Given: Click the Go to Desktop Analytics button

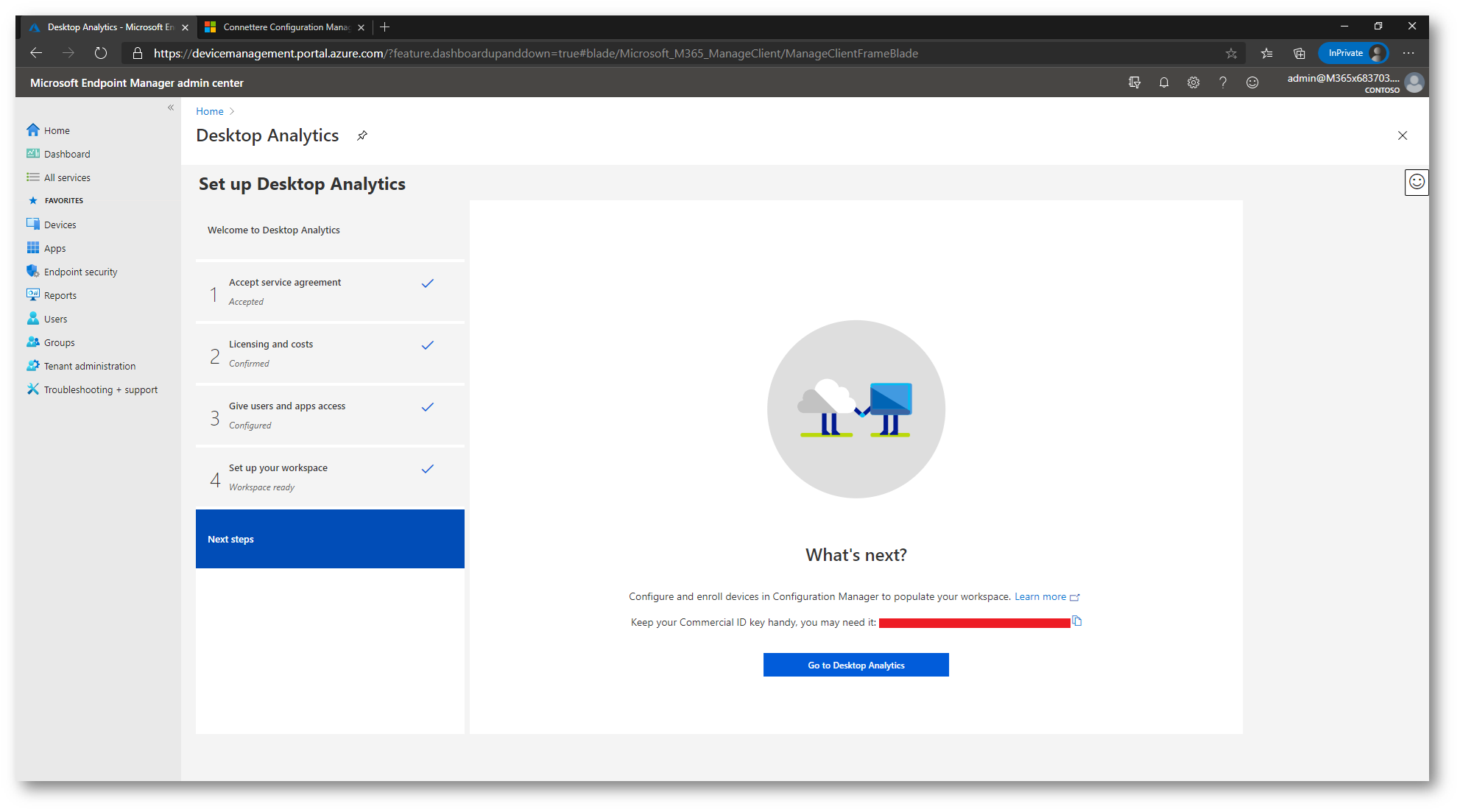Looking at the screenshot, I should coord(856,665).
